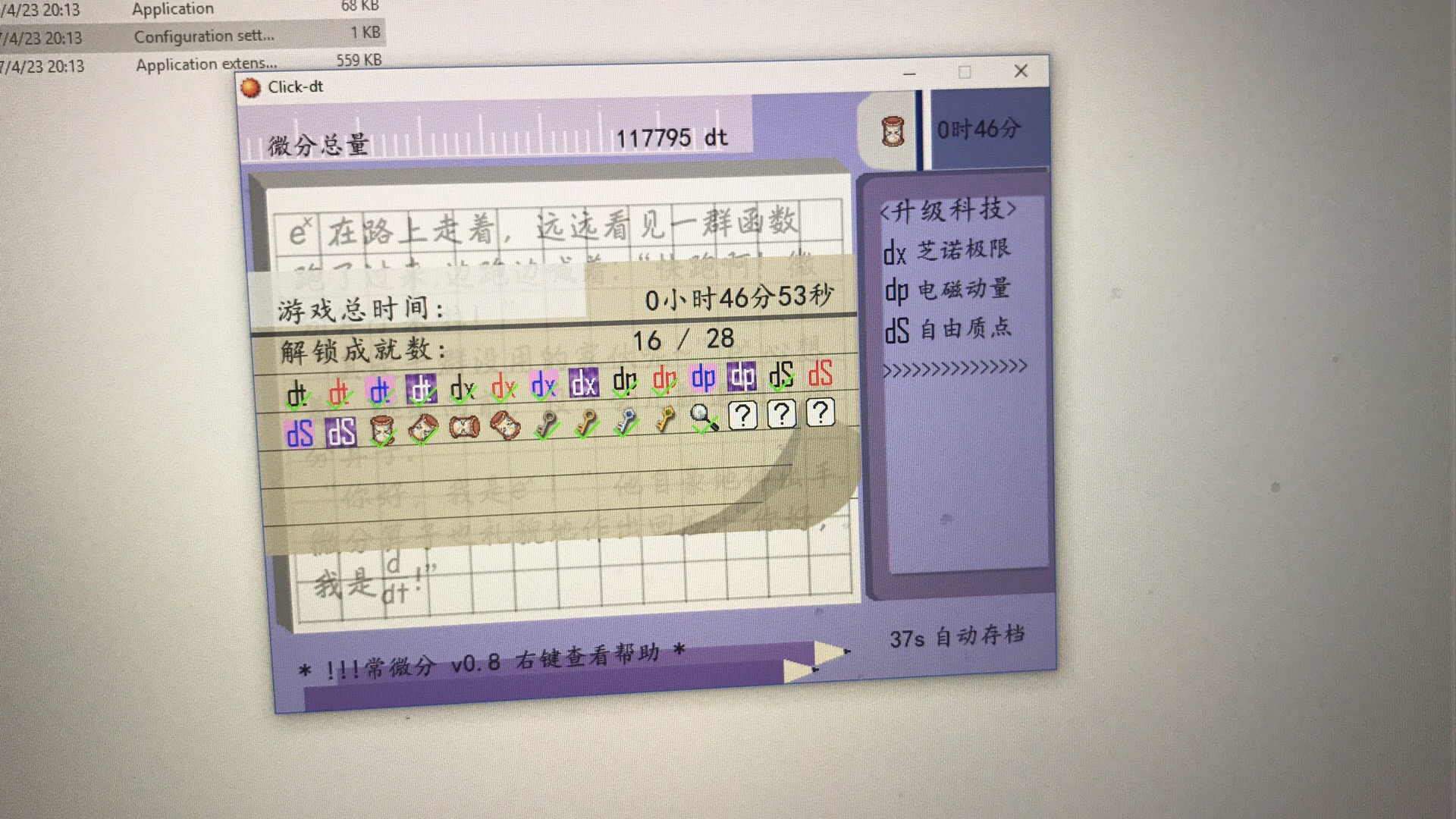This screenshot has width=1456, height=819.
Task: Select the blue dS on pink achievement
Action: click(x=299, y=434)
